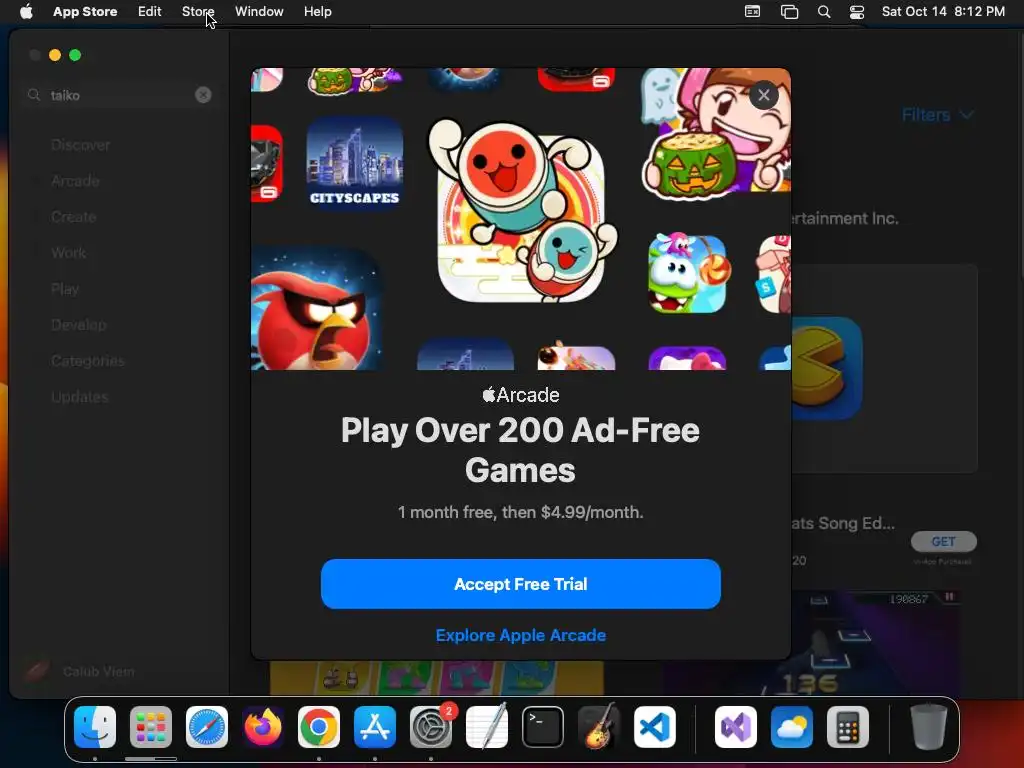Click the date and time in menu bar
The image size is (1024, 768).
pos(943,12)
